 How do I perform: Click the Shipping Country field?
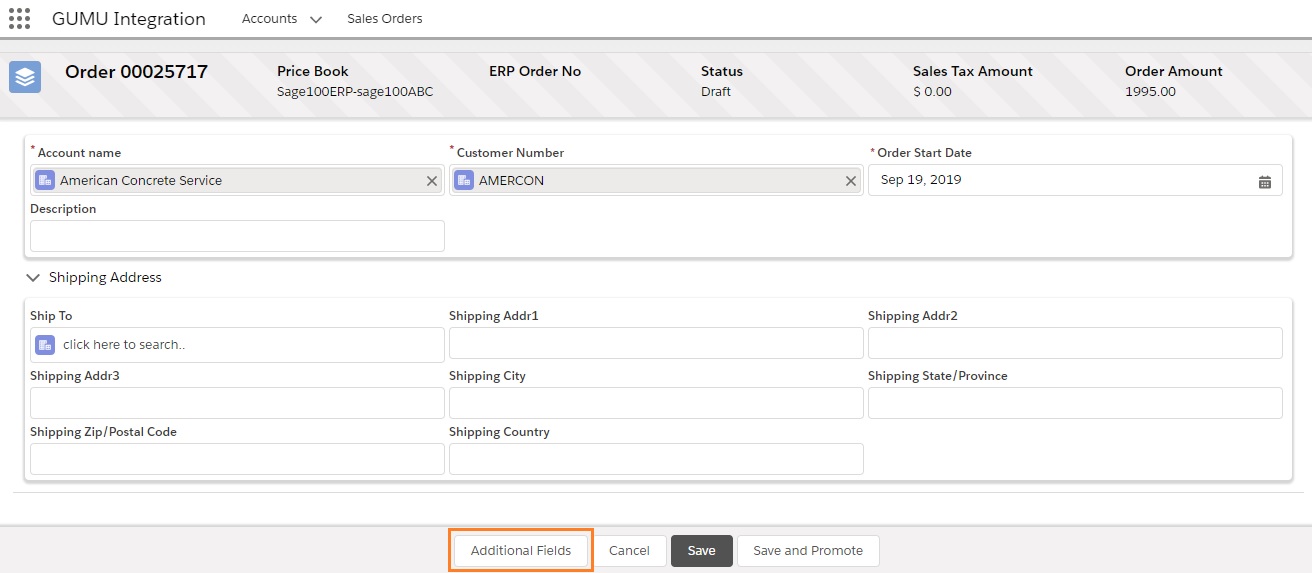point(656,458)
